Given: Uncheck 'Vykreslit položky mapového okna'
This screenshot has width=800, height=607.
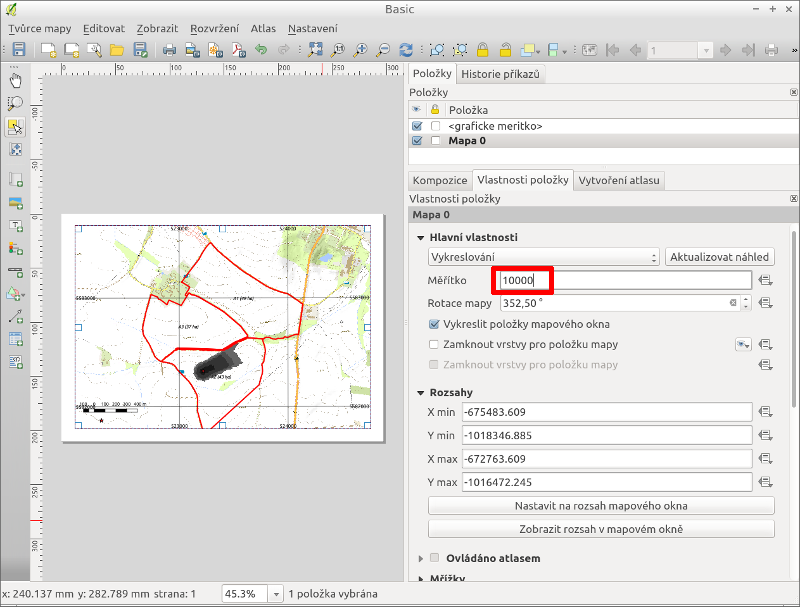Looking at the screenshot, I should (x=434, y=324).
